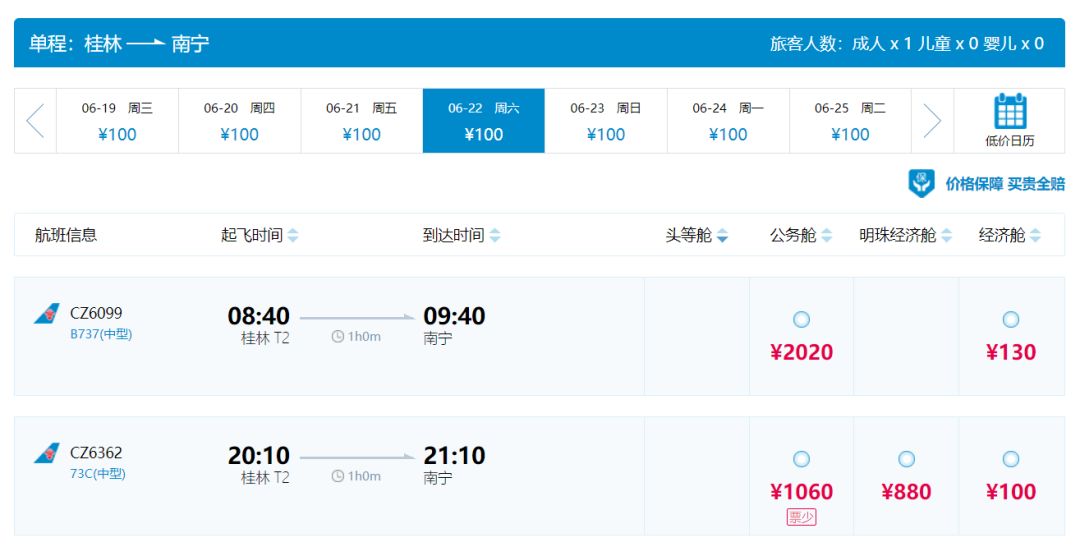The height and width of the screenshot is (556, 1080).
Task: Click the 低价日历 label
Action: [x=1010, y=141]
